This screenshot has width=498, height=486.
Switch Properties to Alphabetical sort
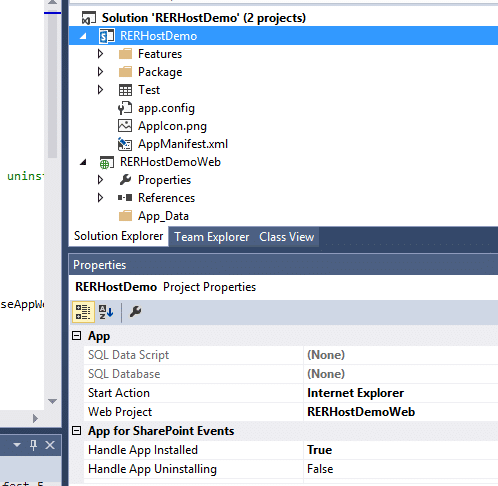[106, 312]
